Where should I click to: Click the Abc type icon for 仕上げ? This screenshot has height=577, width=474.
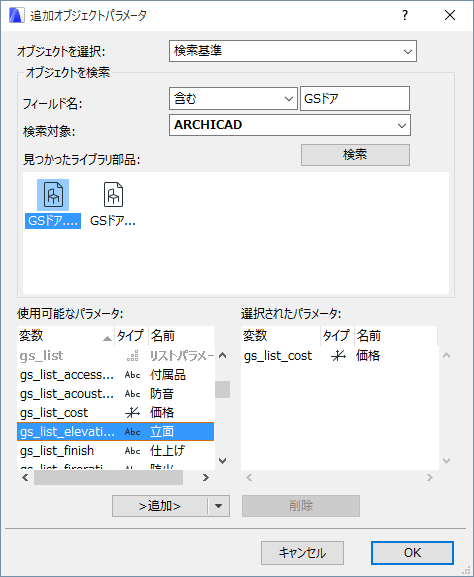pyautogui.click(x=132, y=451)
